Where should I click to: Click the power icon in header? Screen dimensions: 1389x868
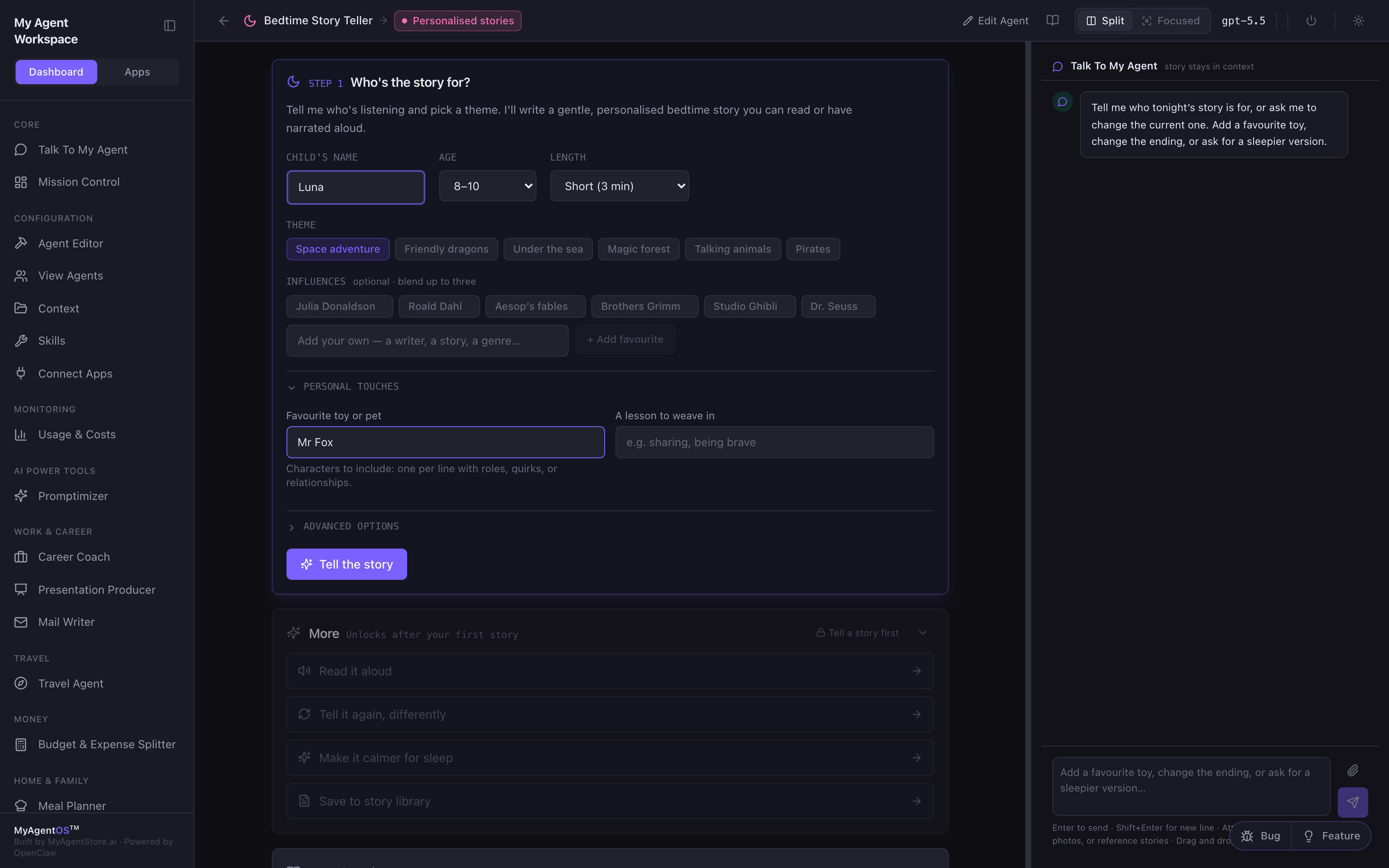1311,21
